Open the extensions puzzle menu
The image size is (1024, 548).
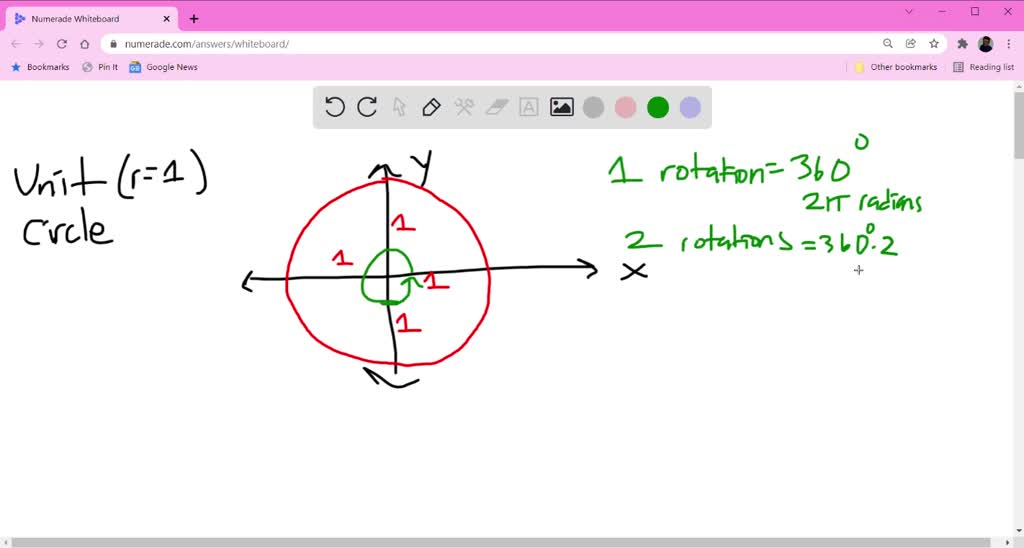click(x=963, y=44)
